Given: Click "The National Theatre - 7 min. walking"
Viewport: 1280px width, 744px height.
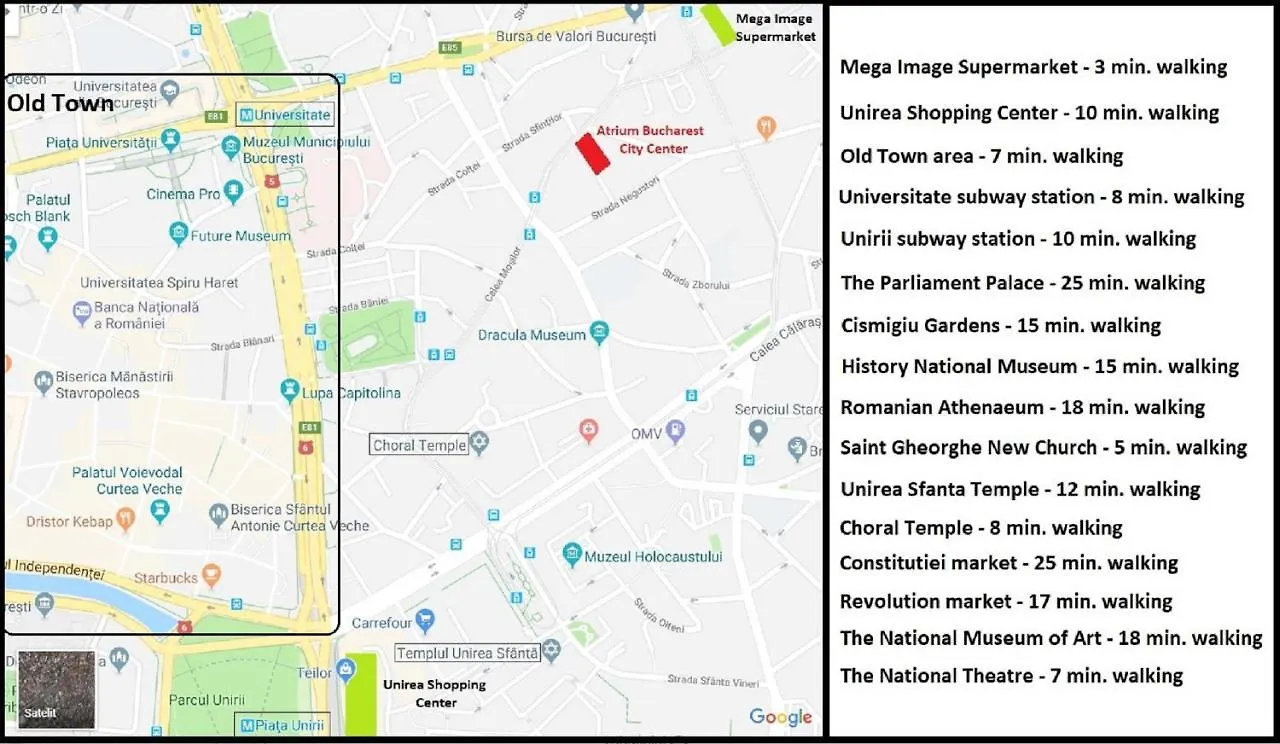Looking at the screenshot, I should 1011,676.
